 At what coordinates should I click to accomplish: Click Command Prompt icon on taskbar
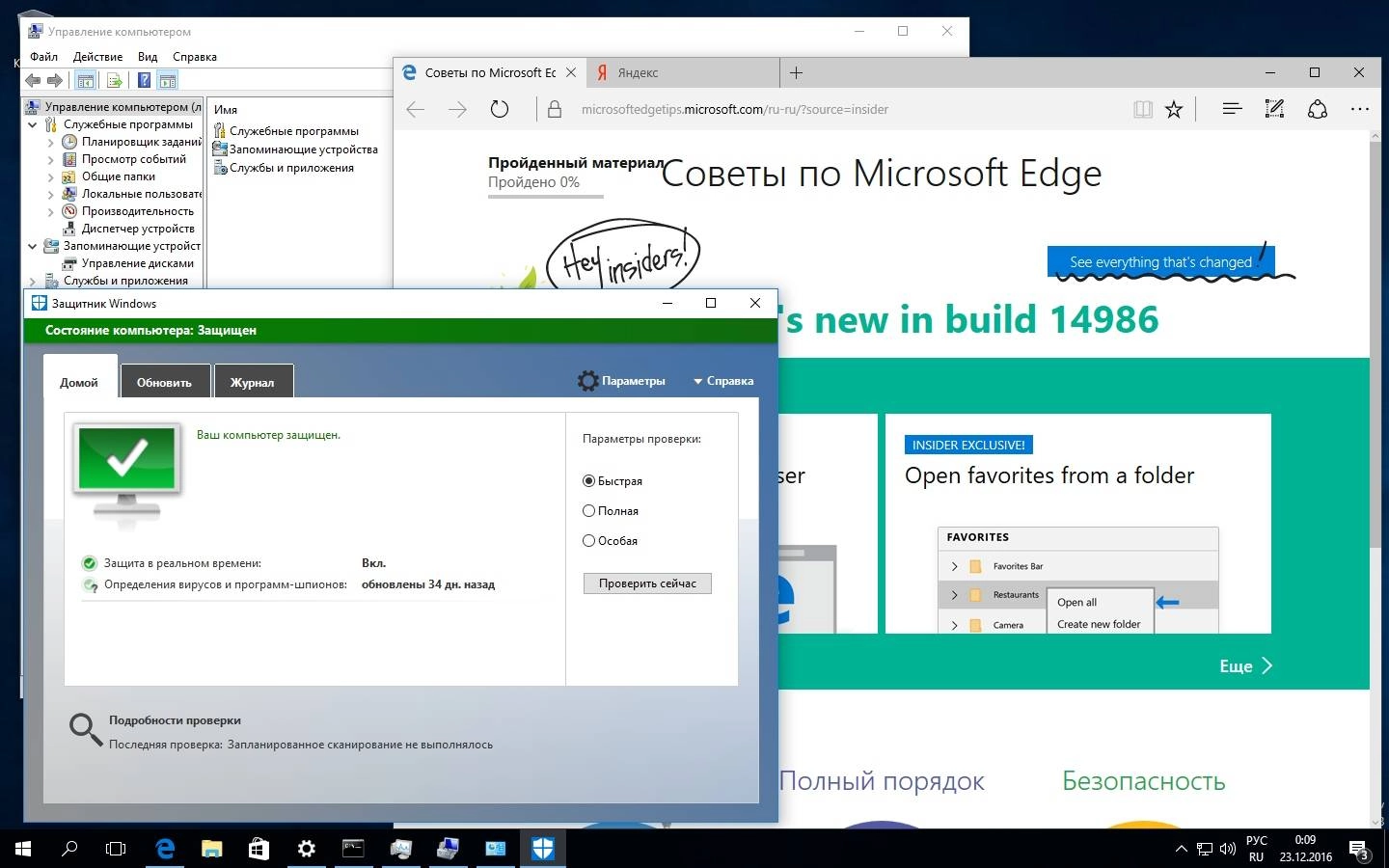(x=353, y=849)
